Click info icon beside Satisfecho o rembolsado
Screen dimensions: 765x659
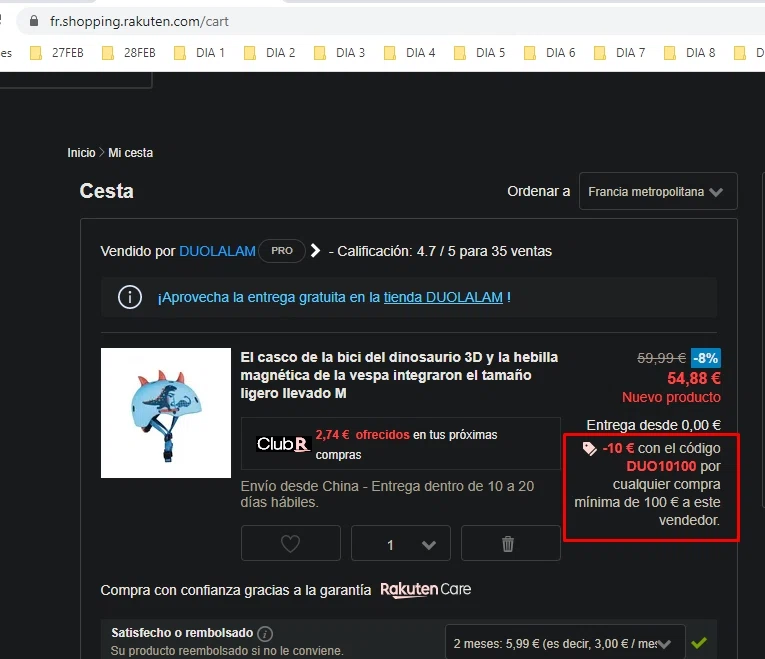265,634
